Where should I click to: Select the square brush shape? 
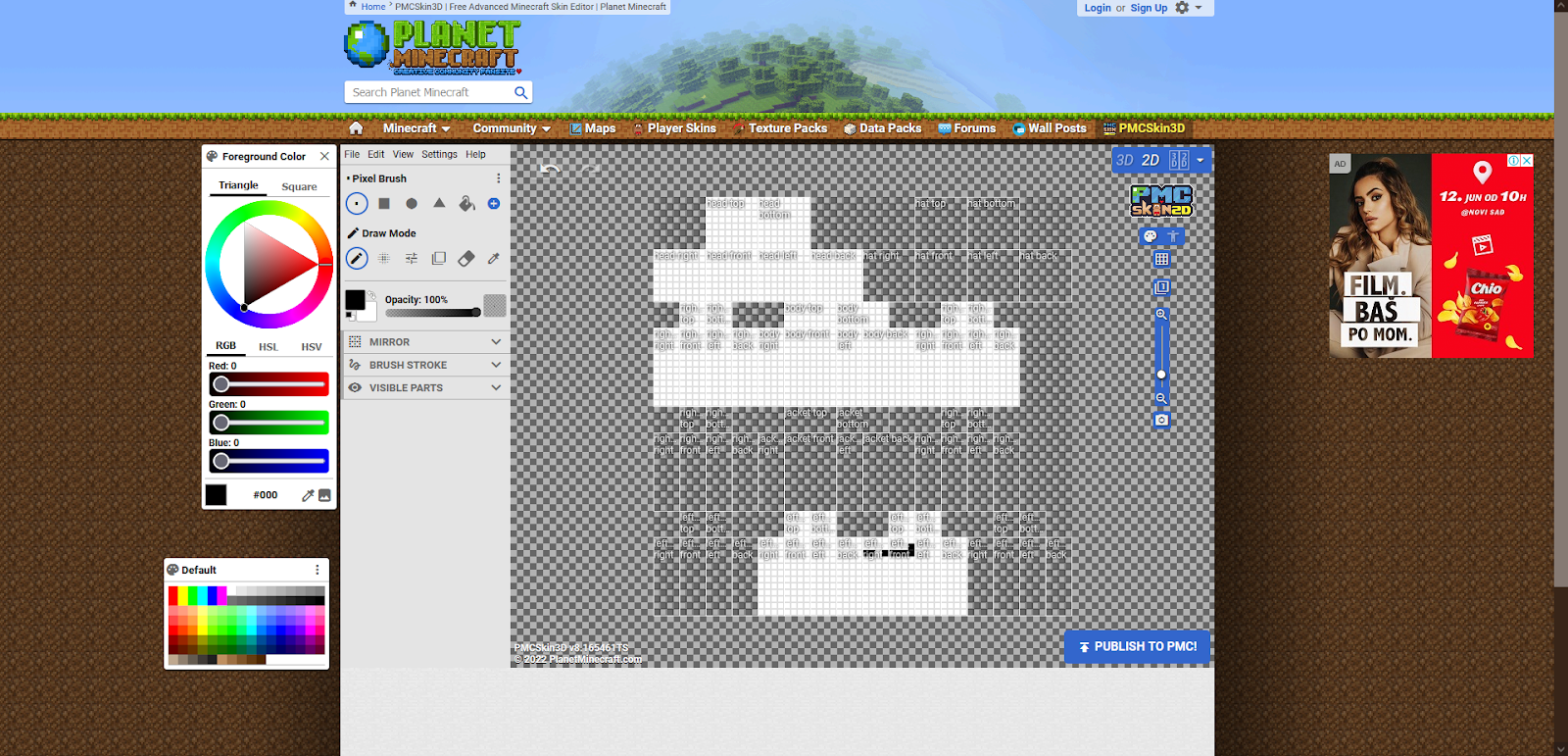384,204
